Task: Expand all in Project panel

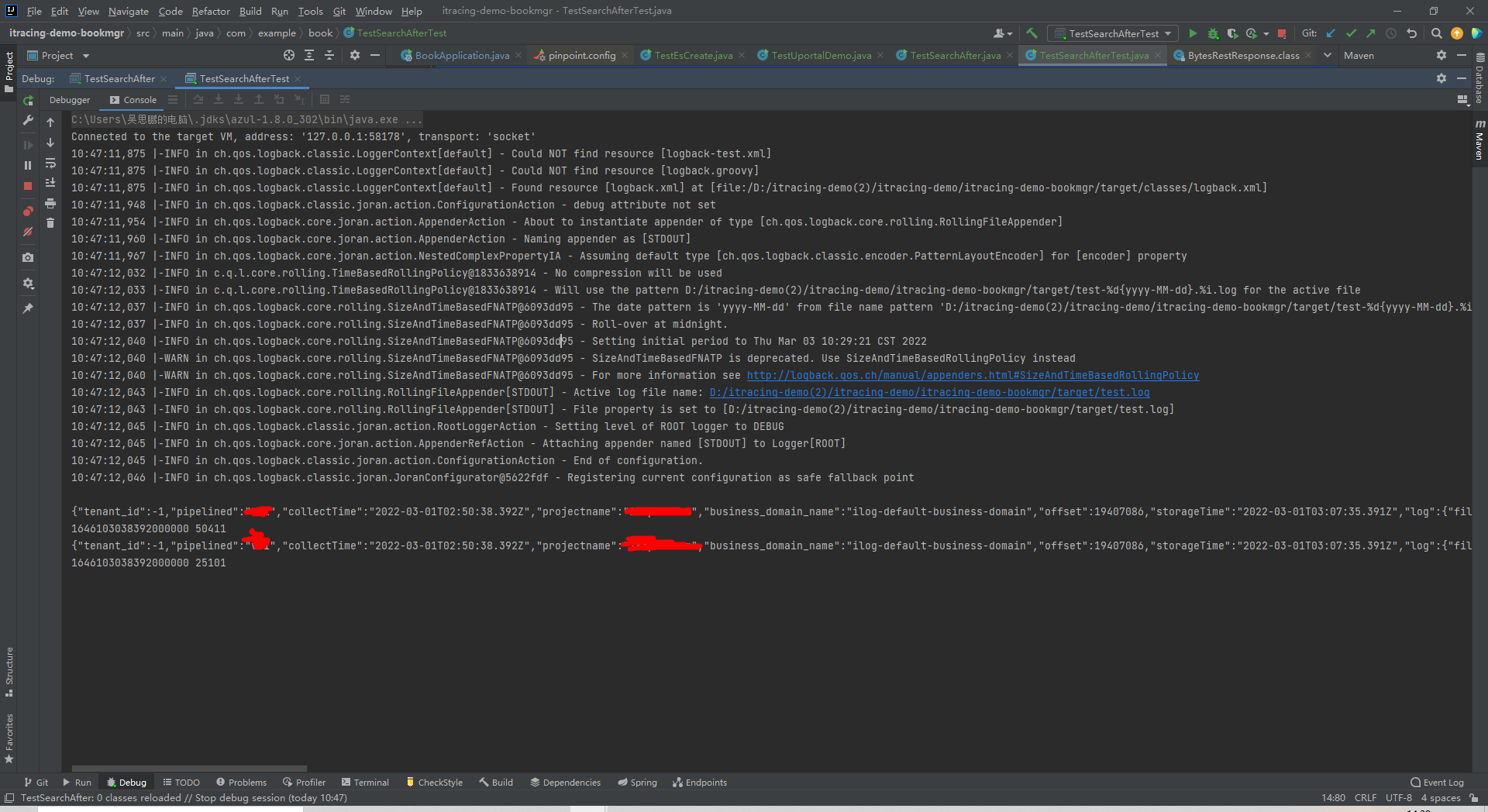Action: click(309, 55)
